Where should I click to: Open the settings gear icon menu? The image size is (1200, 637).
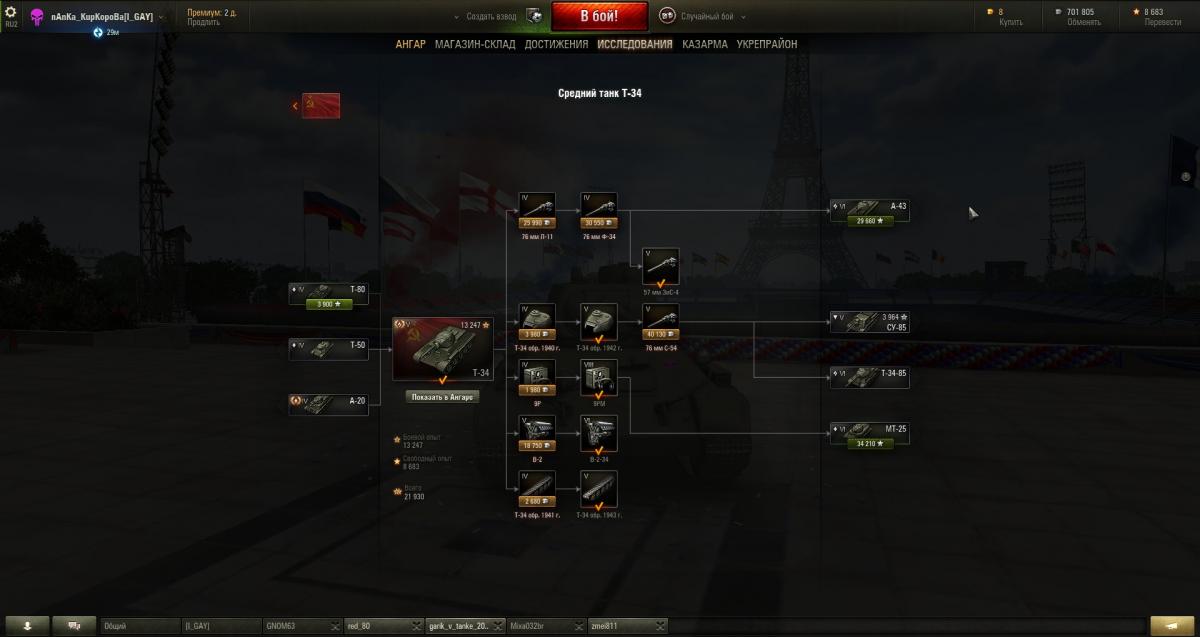tap(11, 13)
